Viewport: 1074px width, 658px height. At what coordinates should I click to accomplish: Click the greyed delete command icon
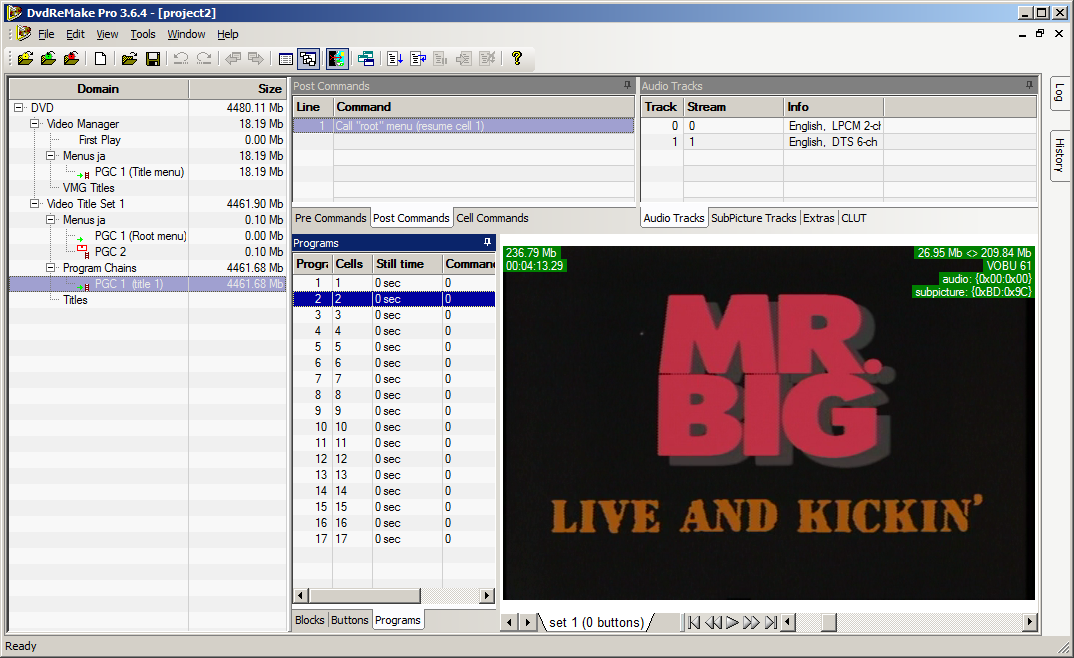pyautogui.click(x=487, y=59)
